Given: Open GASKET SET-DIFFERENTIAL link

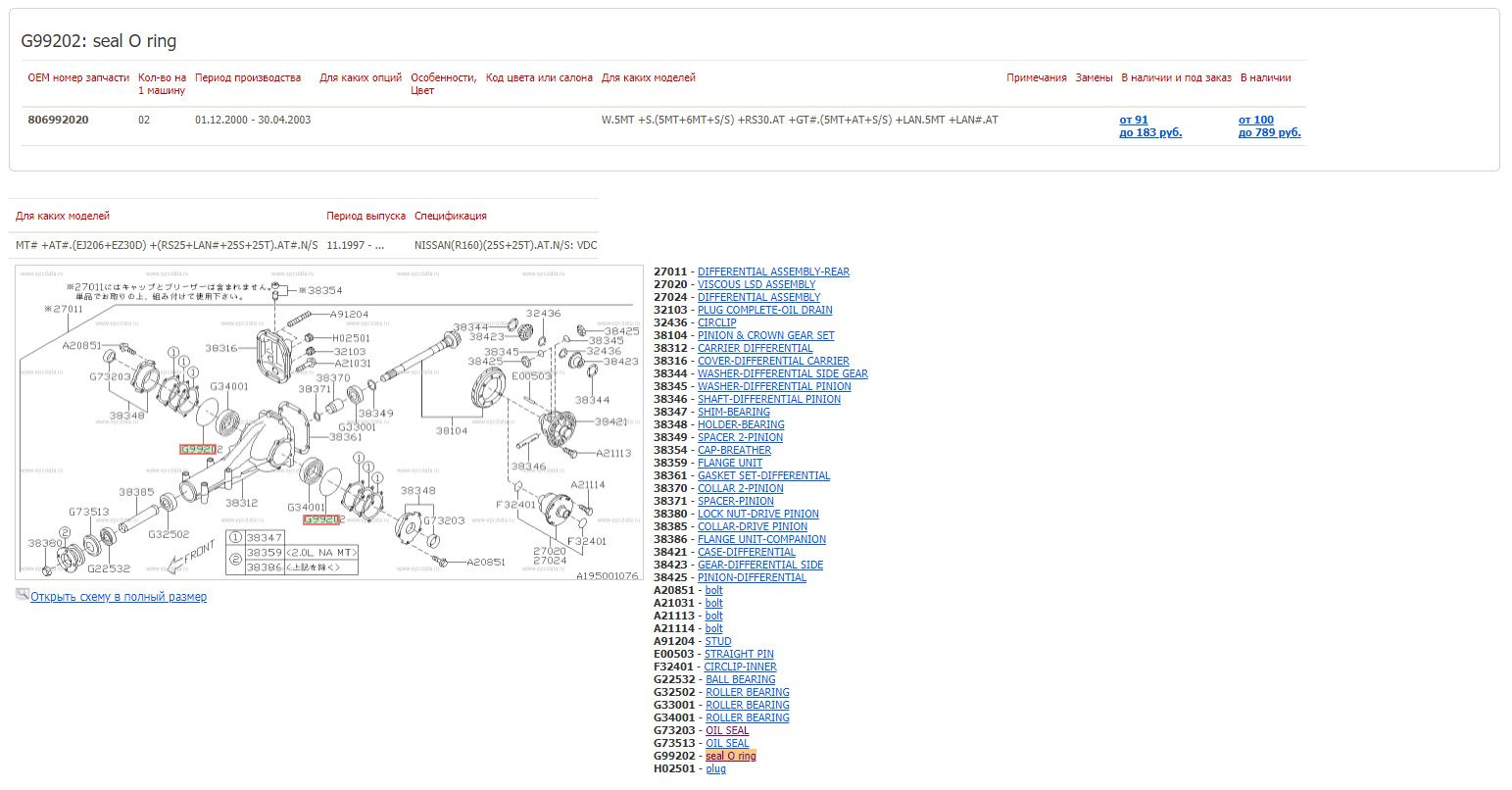Looking at the screenshot, I should click(x=763, y=476).
